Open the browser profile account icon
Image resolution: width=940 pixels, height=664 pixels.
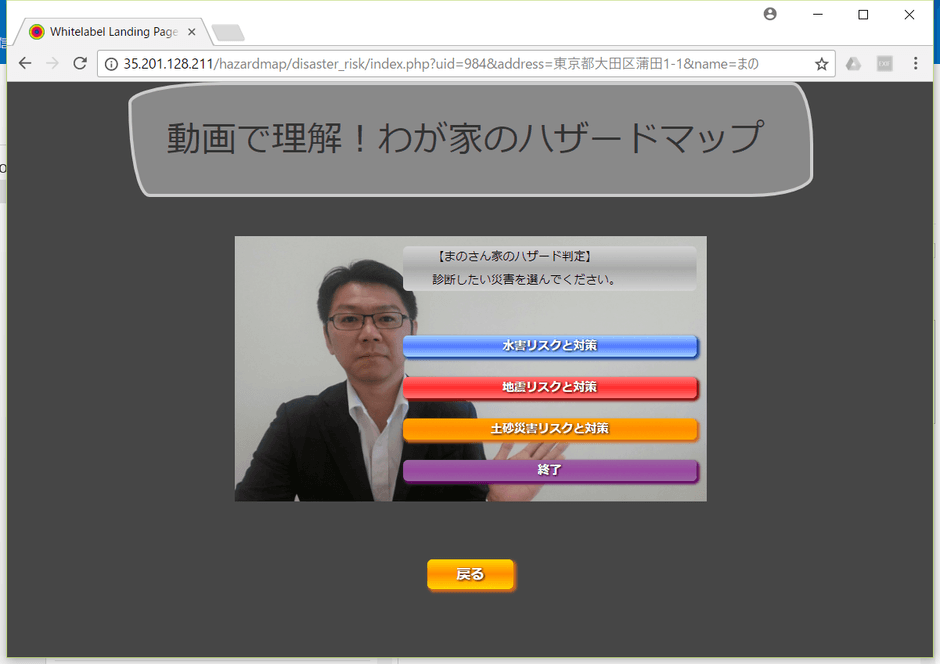click(769, 13)
